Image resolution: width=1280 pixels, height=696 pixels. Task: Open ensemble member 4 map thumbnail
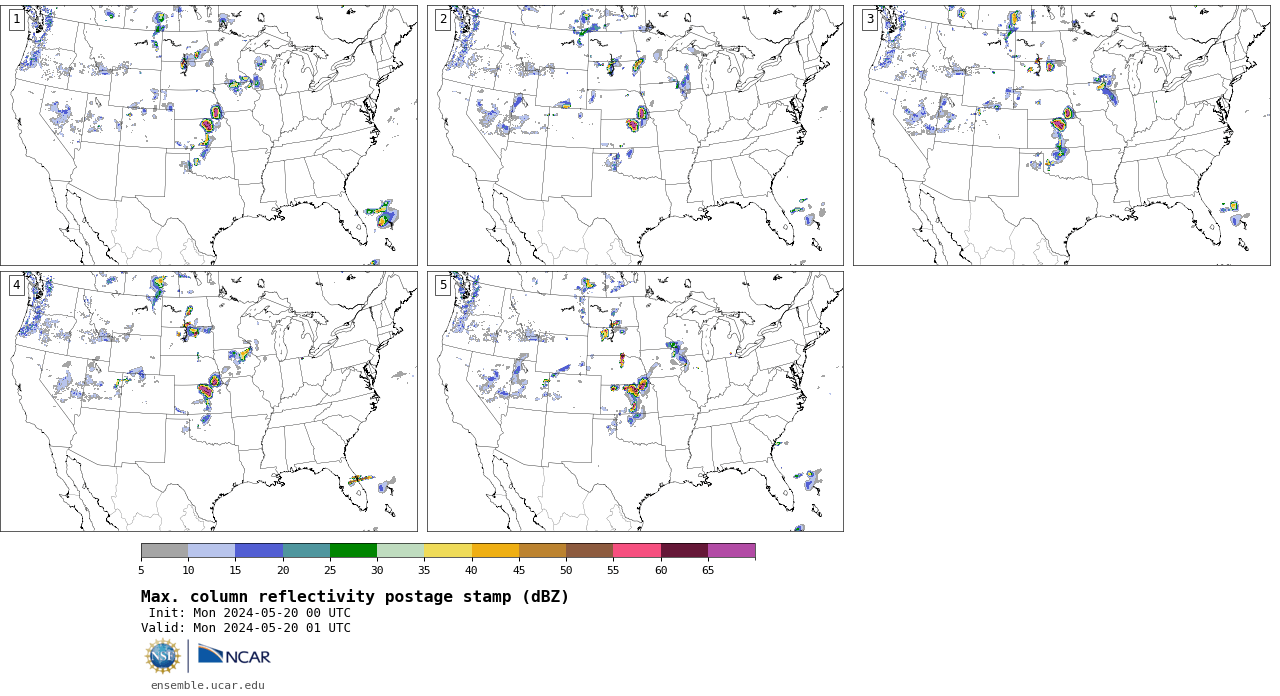click(x=209, y=401)
